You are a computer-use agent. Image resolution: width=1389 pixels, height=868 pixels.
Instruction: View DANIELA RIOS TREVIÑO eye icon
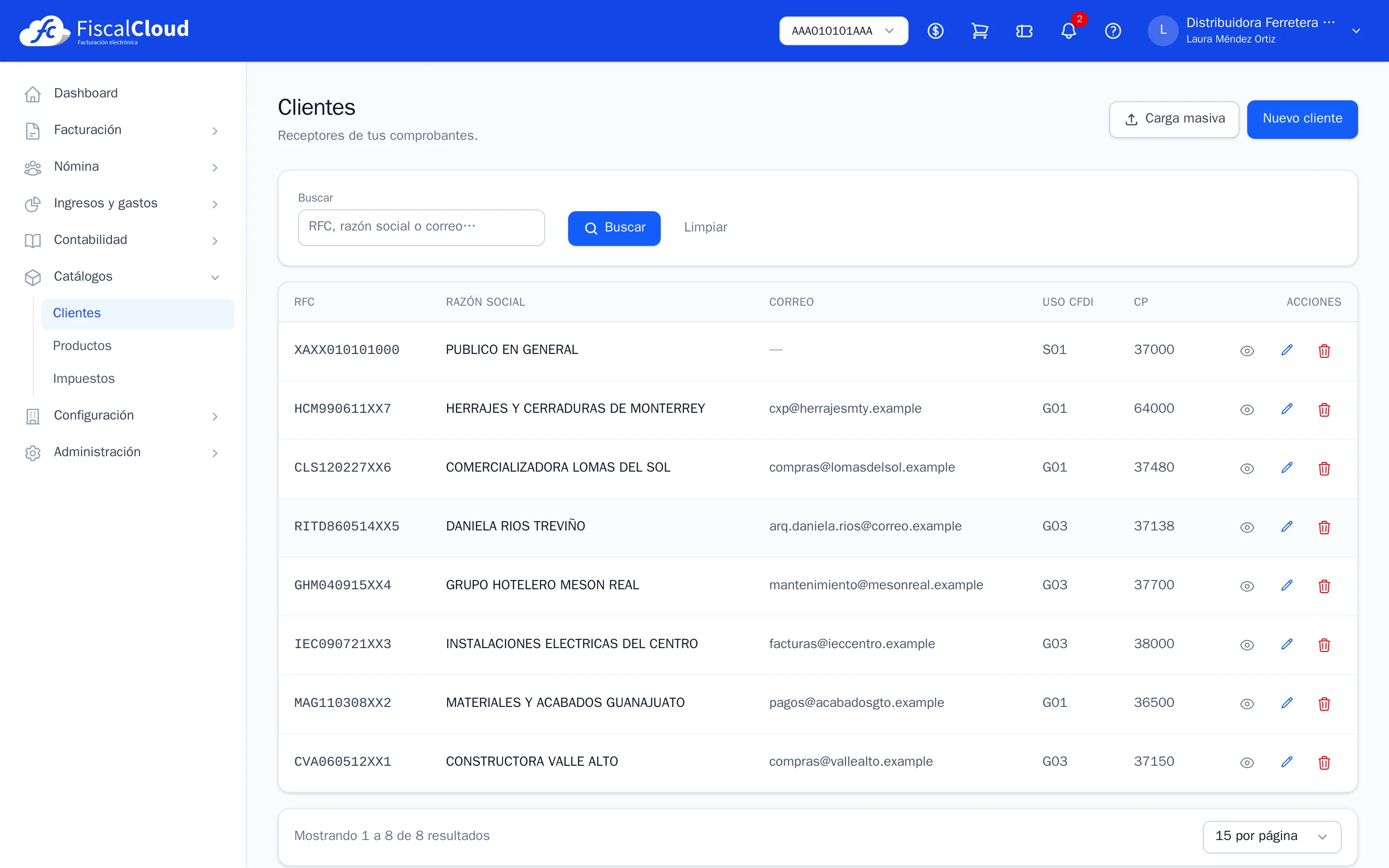pyautogui.click(x=1247, y=528)
